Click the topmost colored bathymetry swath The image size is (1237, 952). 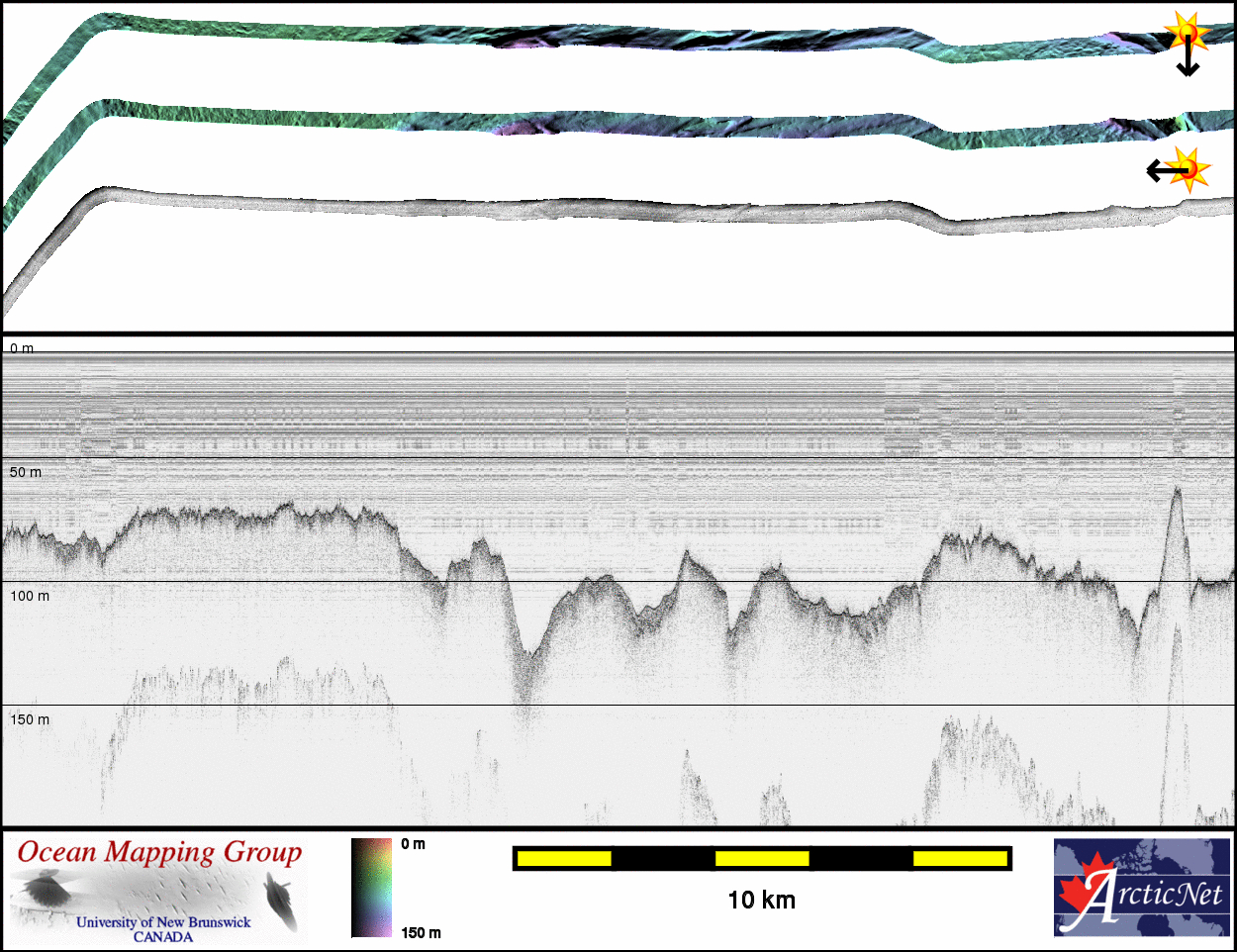click(594, 35)
